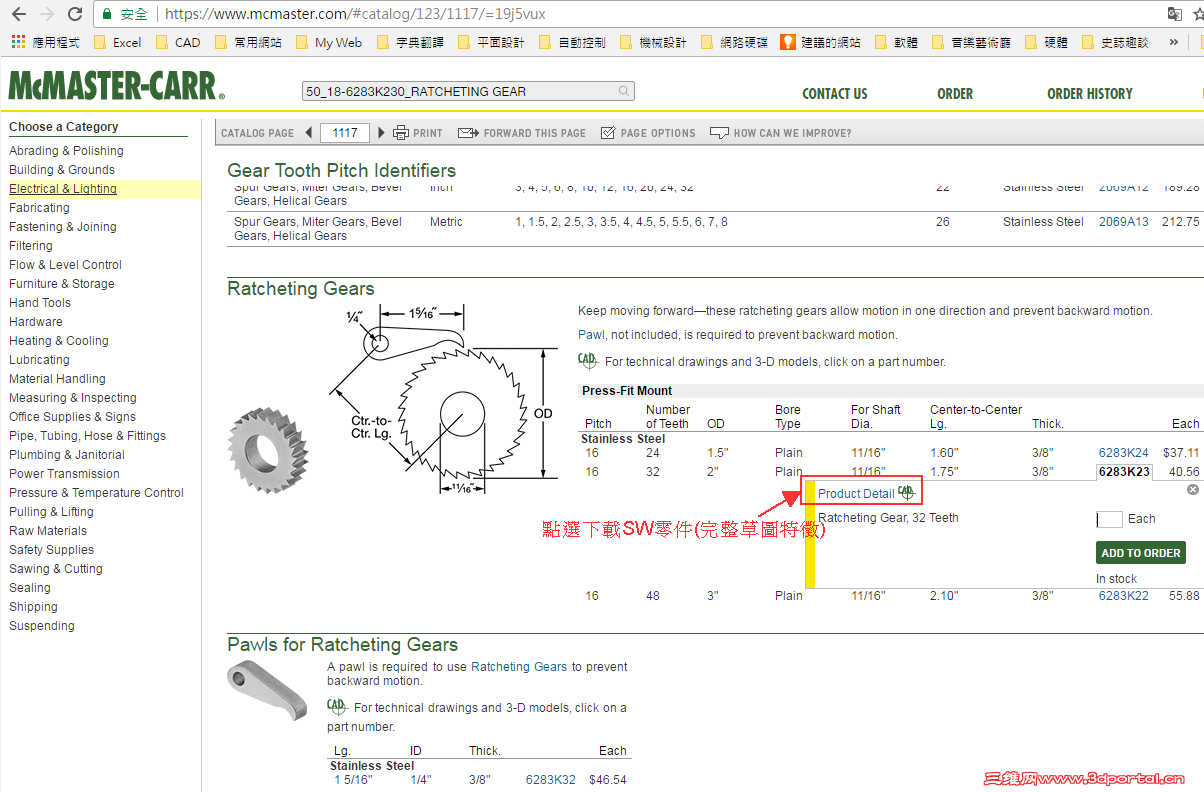Click CAD icon in Pawls description
The width and height of the screenshot is (1204, 792).
point(337,706)
